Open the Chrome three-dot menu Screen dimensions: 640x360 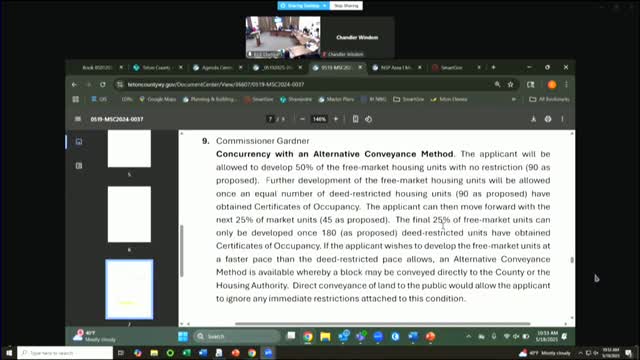click(566, 84)
